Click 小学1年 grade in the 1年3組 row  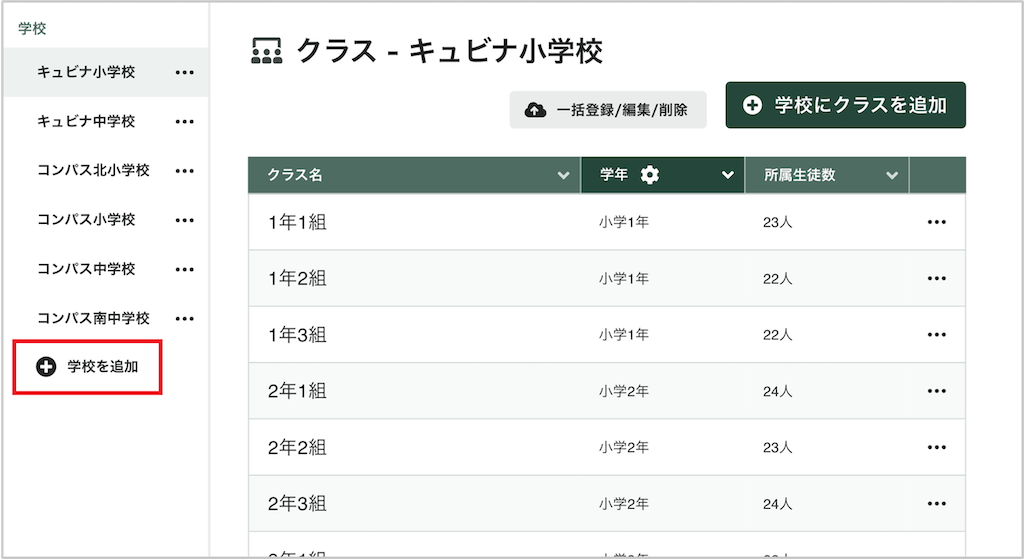[x=624, y=335]
